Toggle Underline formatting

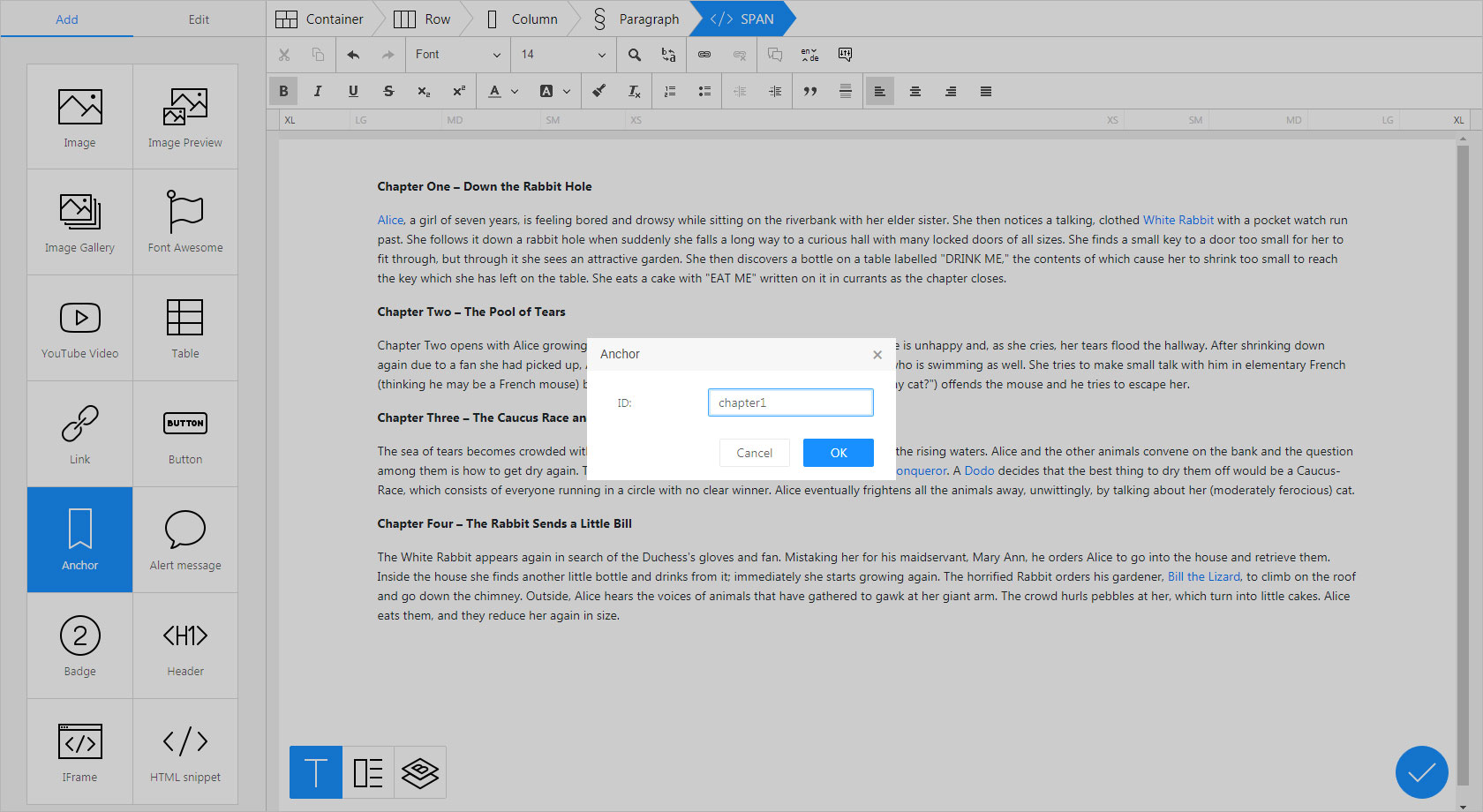coord(353,91)
